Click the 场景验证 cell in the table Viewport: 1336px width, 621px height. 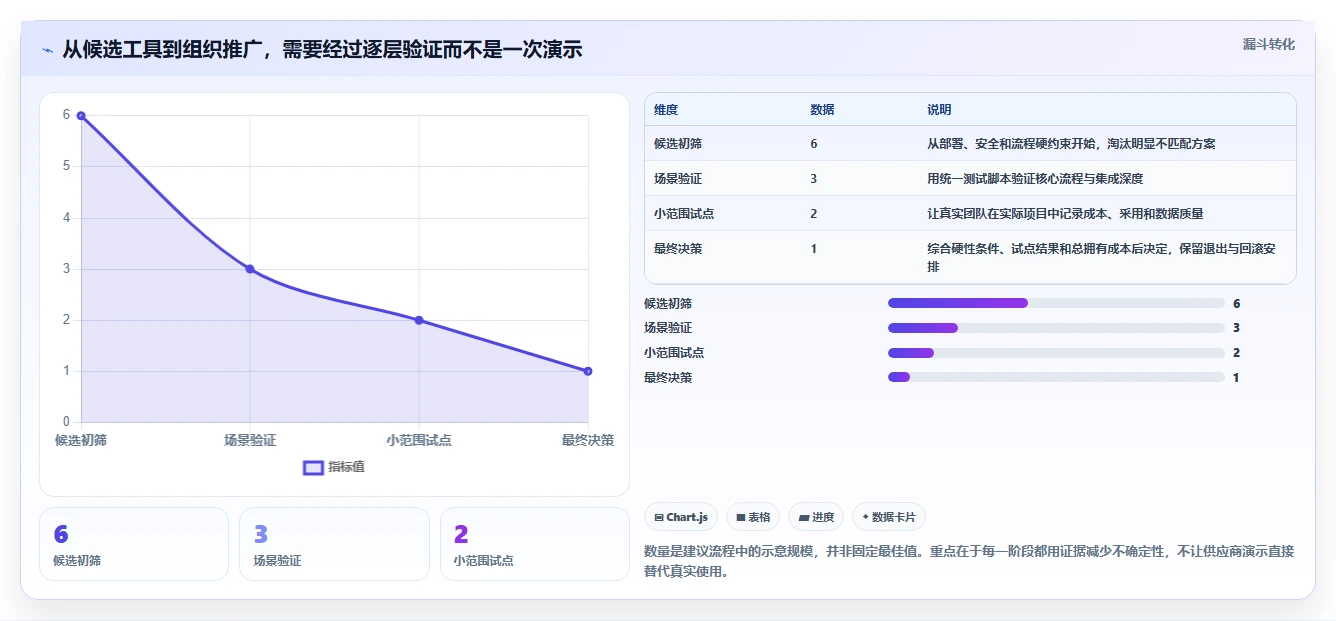pyautogui.click(x=678, y=179)
